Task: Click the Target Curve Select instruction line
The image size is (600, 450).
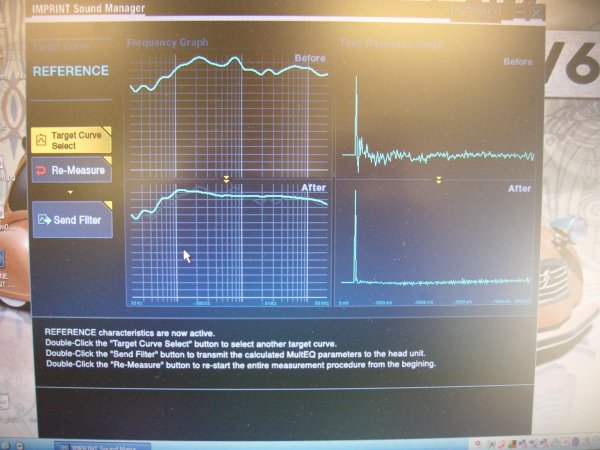Action: 191,344
